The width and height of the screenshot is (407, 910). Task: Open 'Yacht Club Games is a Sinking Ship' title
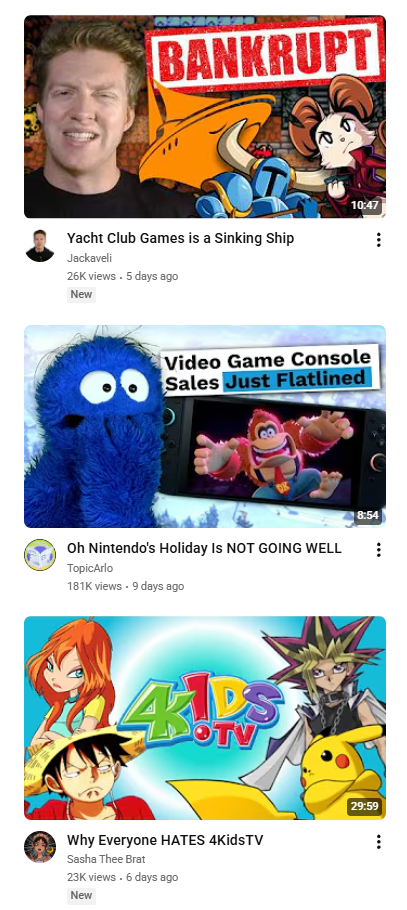pyautogui.click(x=181, y=238)
